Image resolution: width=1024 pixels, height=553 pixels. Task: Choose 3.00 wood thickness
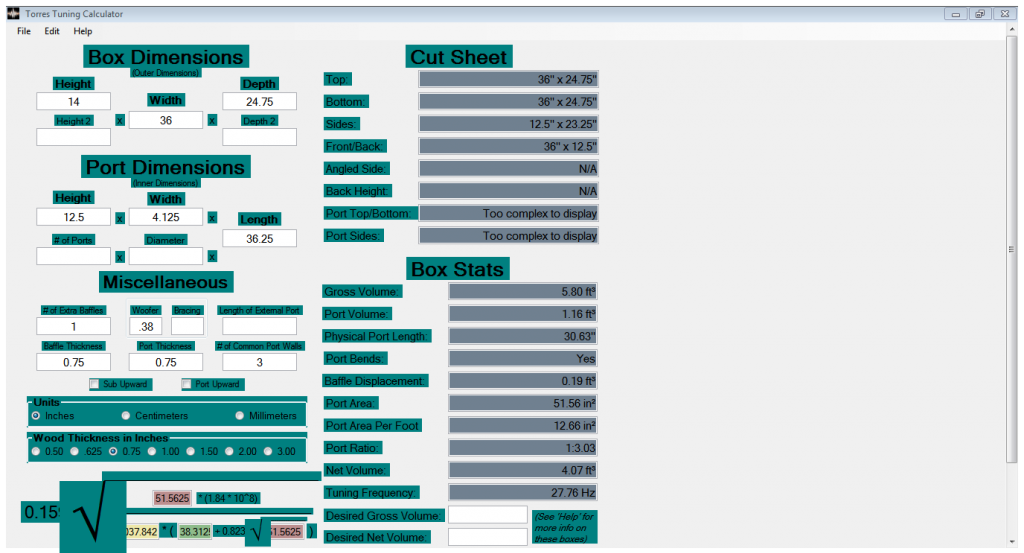click(268, 451)
